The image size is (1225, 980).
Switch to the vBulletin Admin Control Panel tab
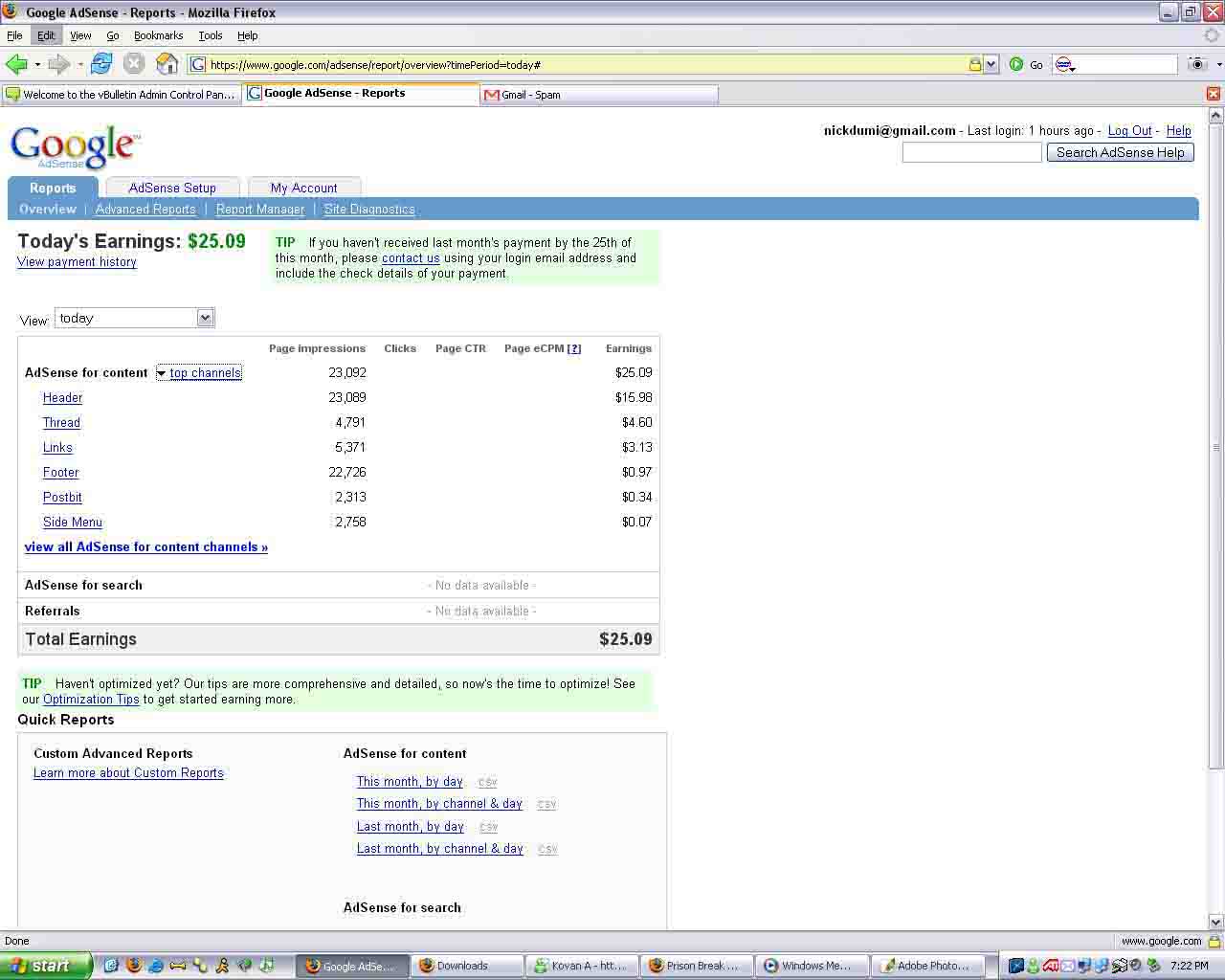(122, 95)
